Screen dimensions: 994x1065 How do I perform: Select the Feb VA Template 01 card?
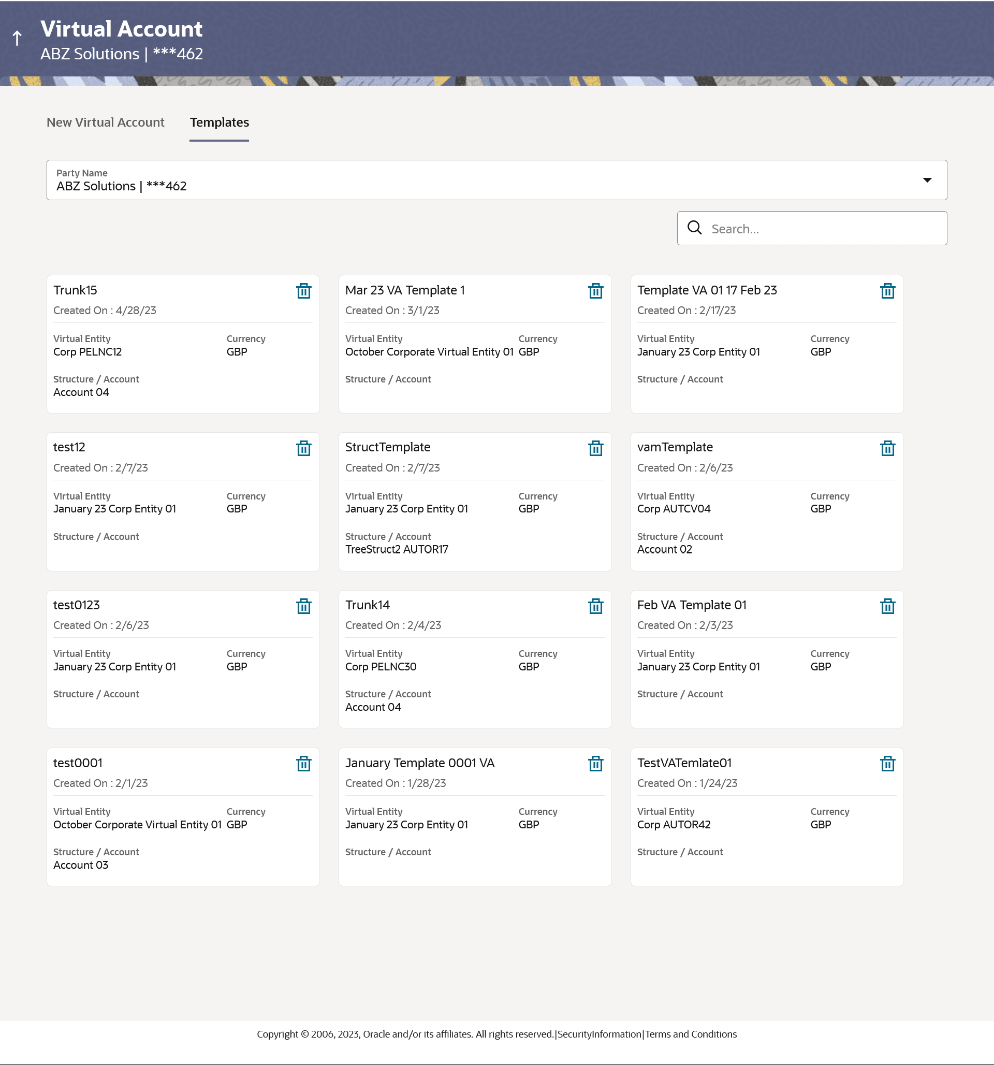coord(765,660)
